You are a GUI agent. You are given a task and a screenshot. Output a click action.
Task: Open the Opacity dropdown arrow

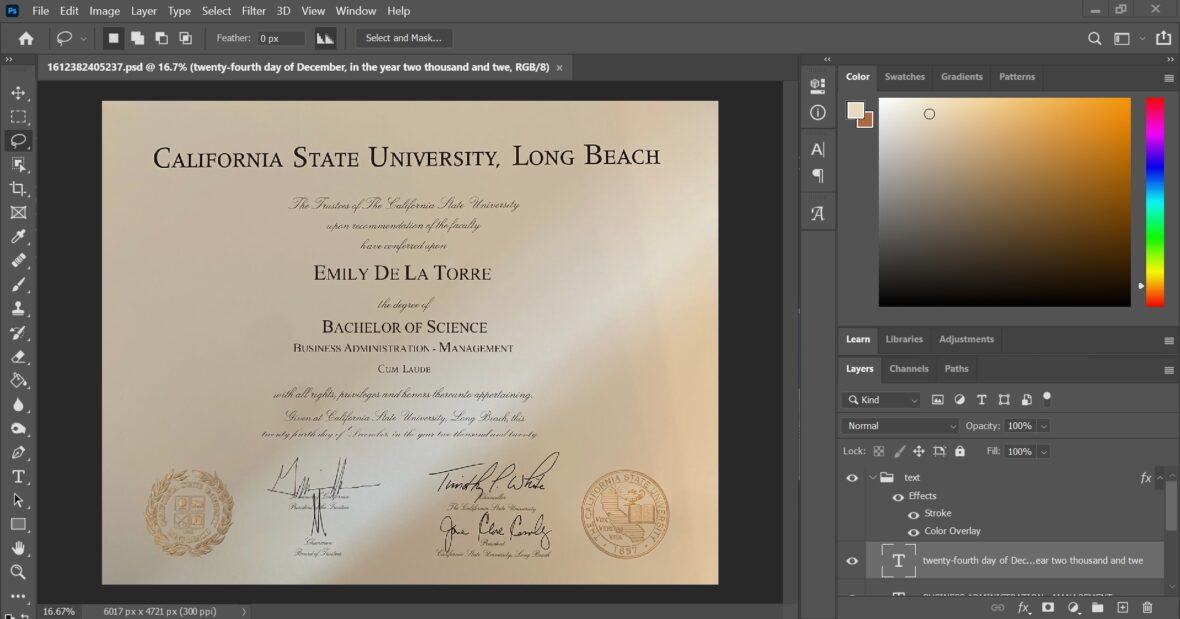[x=1044, y=426]
